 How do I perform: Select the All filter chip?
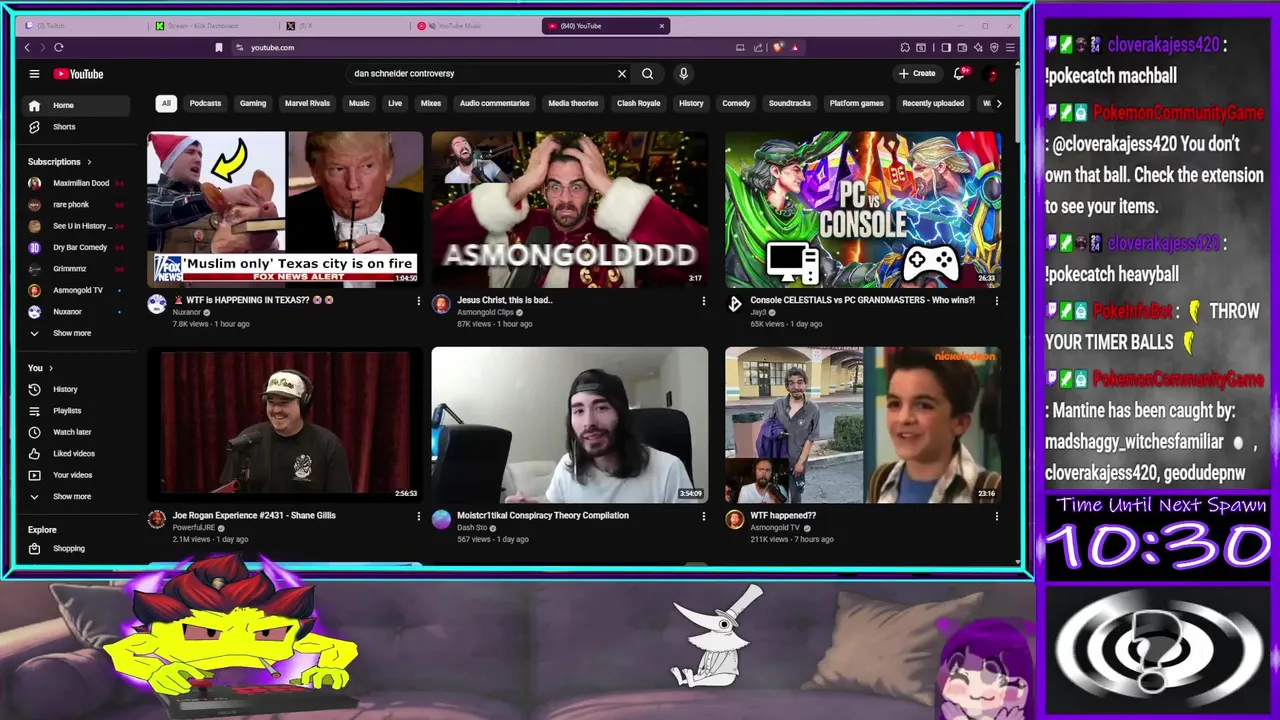(166, 103)
